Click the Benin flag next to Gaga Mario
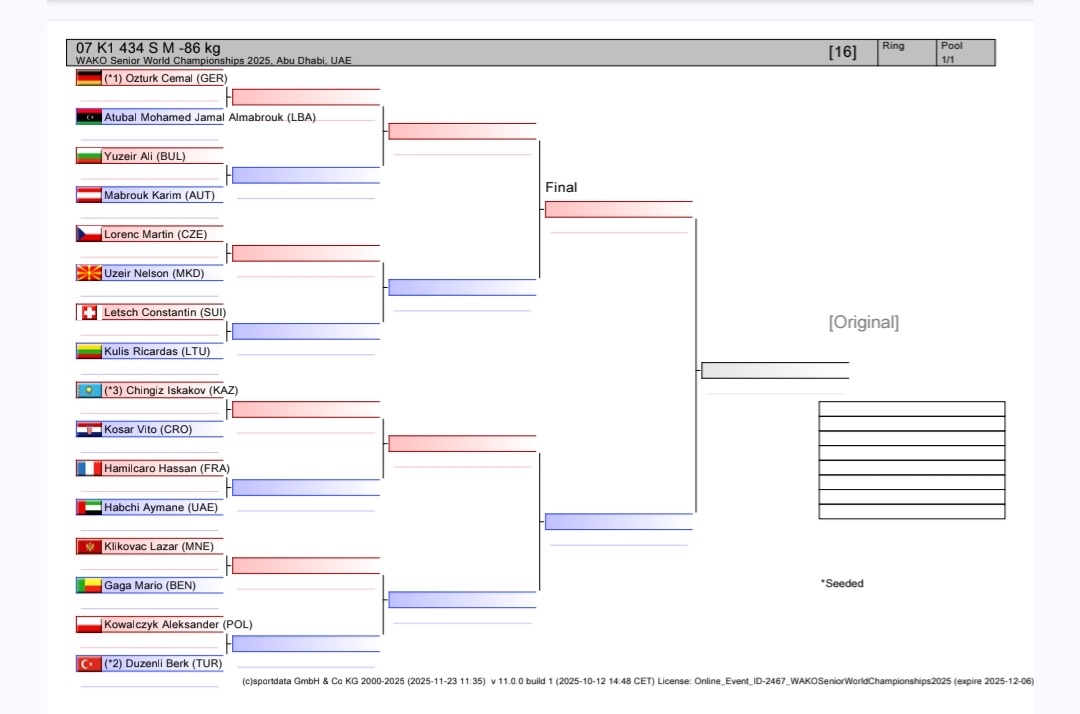This screenshot has width=1080, height=714. (x=89, y=586)
